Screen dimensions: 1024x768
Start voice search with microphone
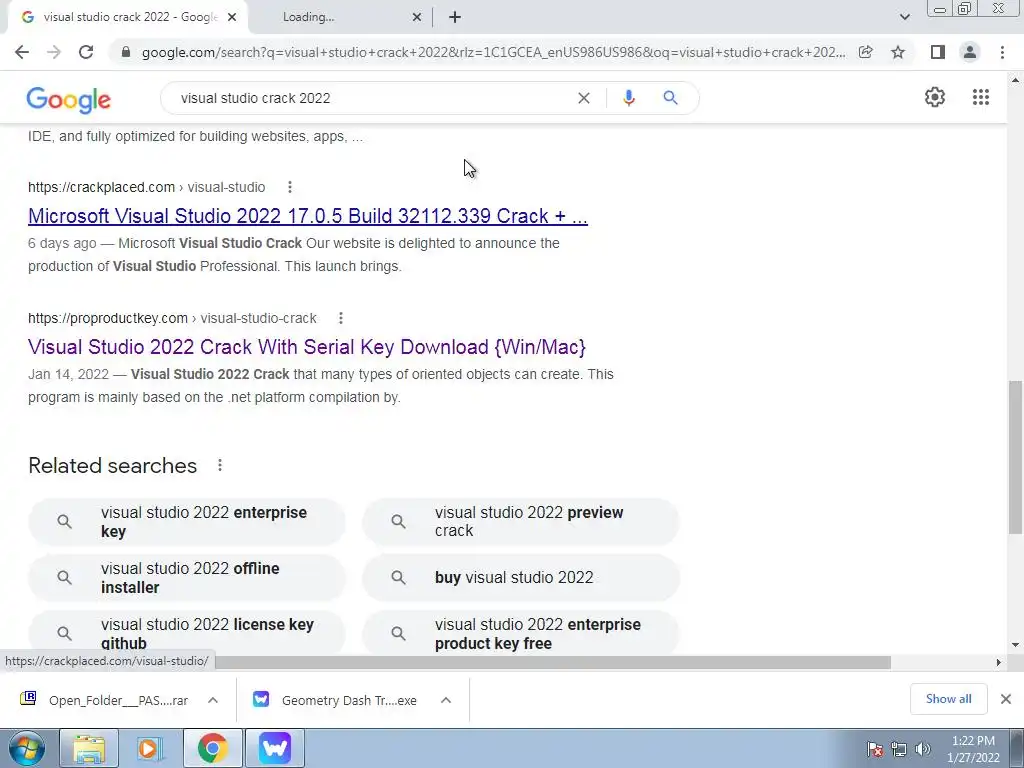(629, 98)
